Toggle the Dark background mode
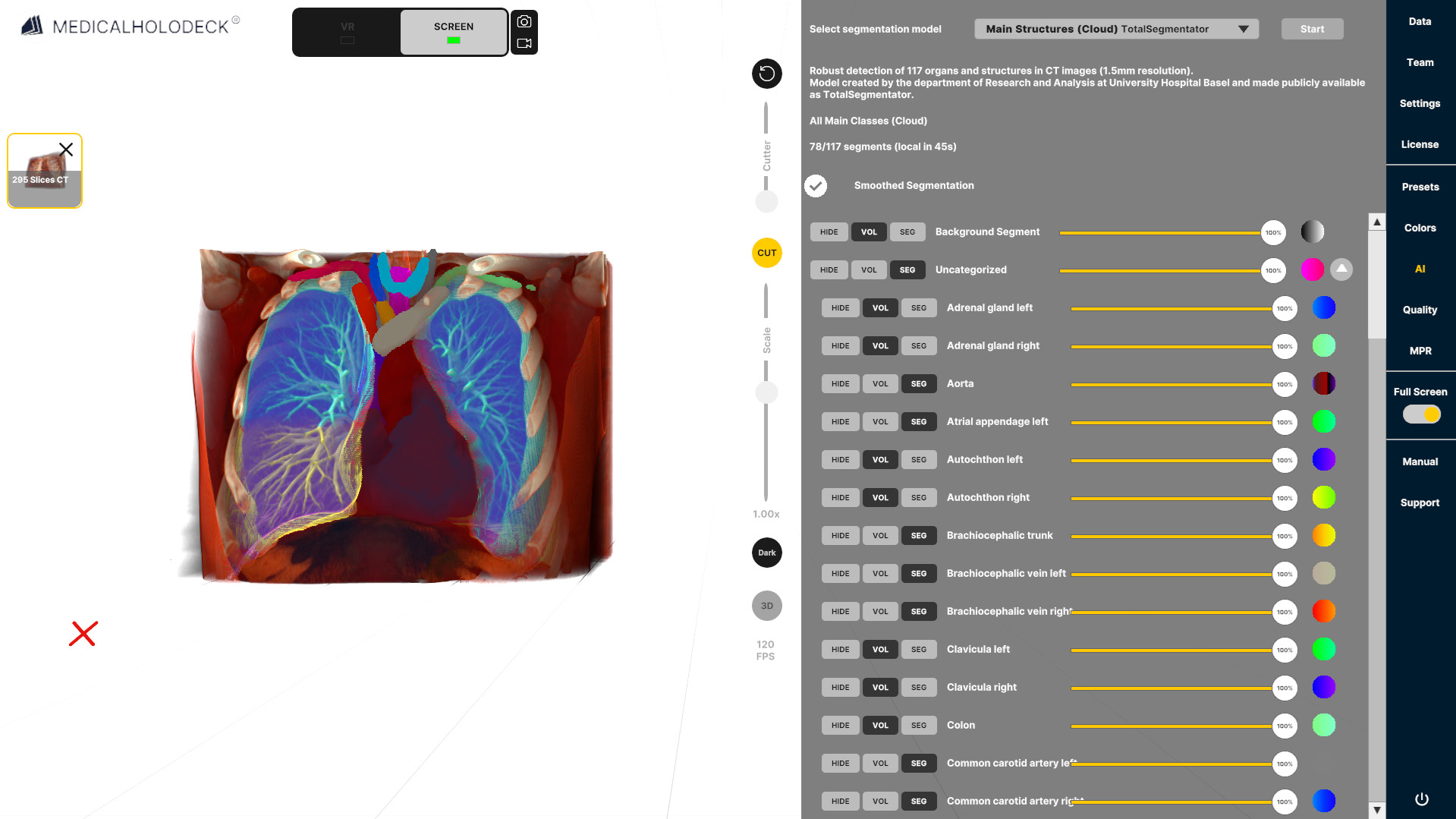Image resolution: width=1456 pixels, height=819 pixels. 767,553
